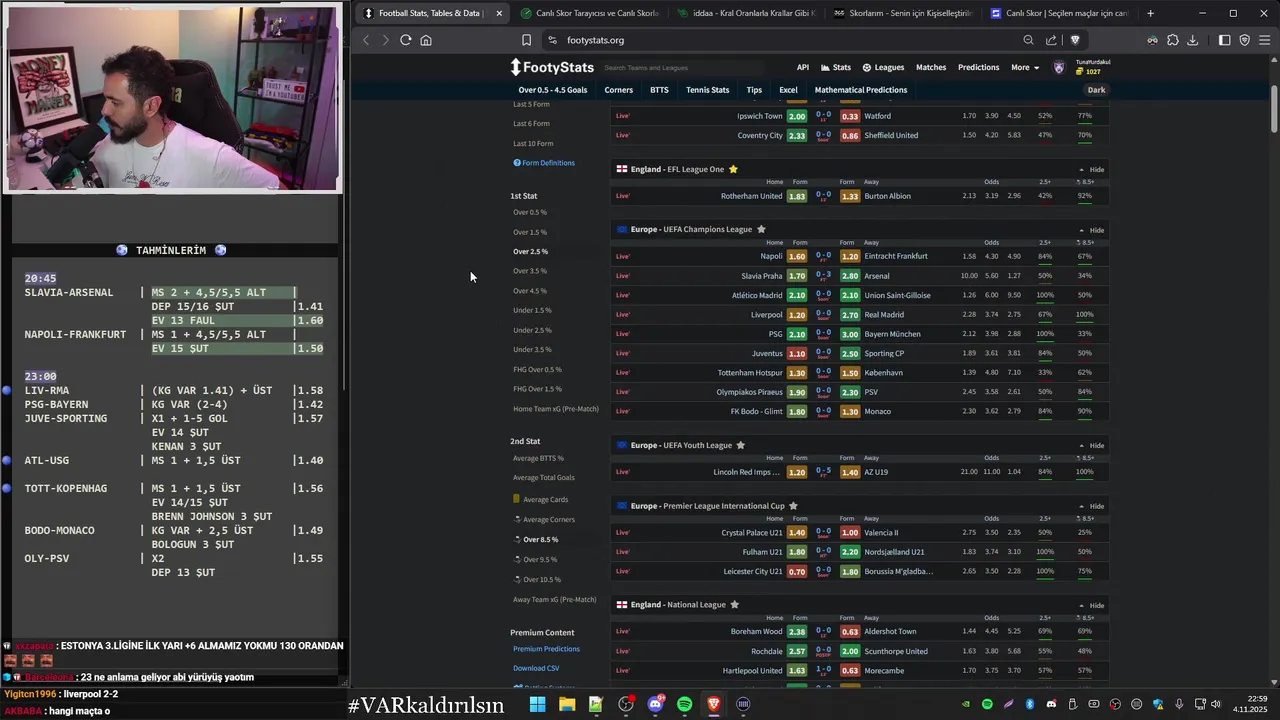Open the user profile avatar icon
This screenshot has width=1280, height=720.
coord(1059,68)
